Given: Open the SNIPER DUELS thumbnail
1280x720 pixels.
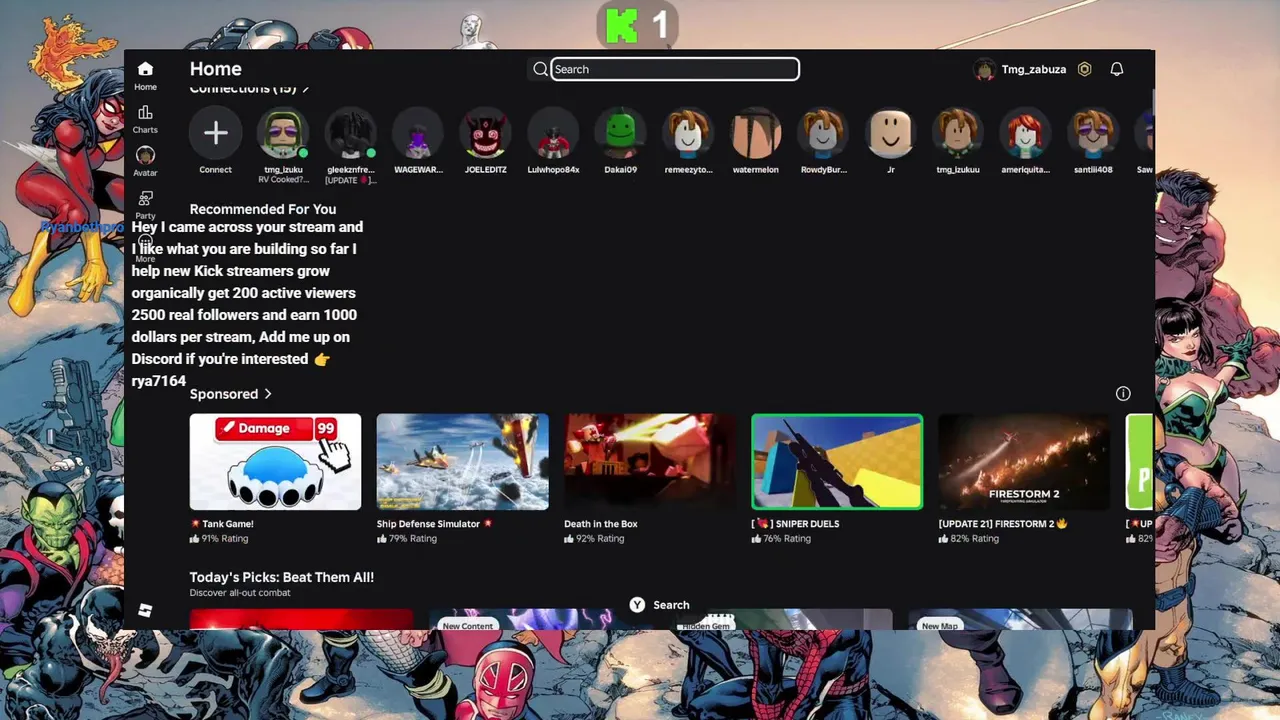Looking at the screenshot, I should click(x=837, y=462).
